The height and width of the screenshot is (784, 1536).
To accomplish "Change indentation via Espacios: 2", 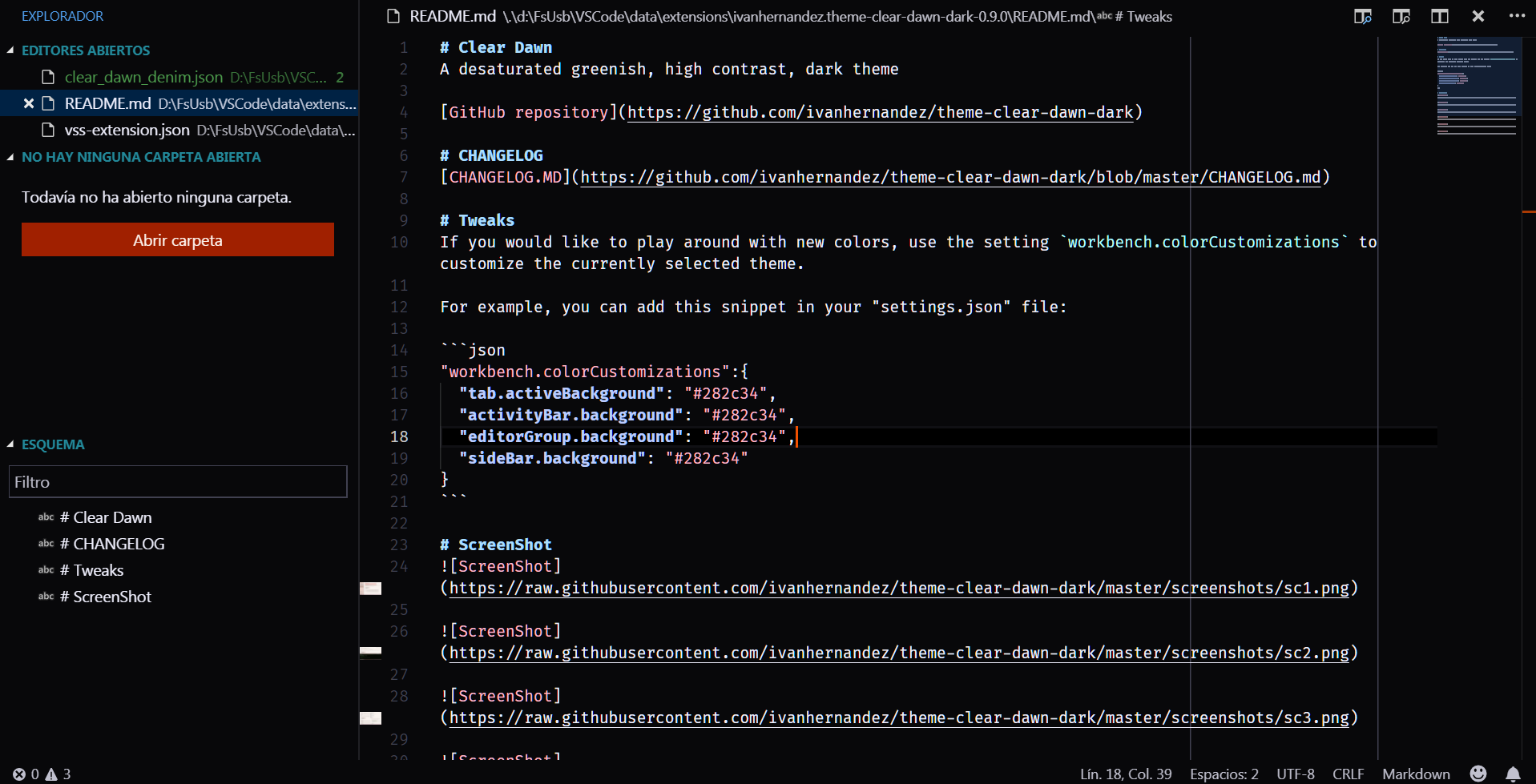I will [1224, 774].
